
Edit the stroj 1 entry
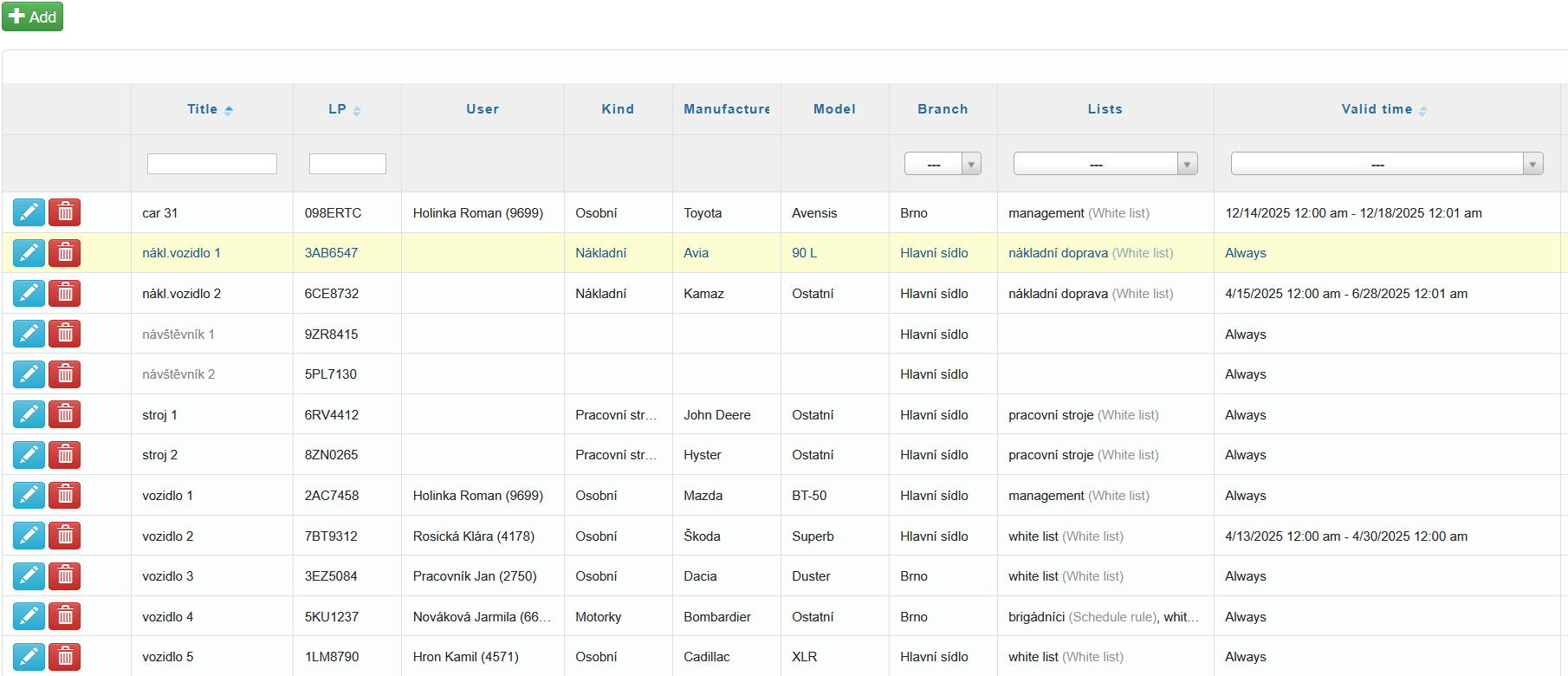click(x=29, y=414)
